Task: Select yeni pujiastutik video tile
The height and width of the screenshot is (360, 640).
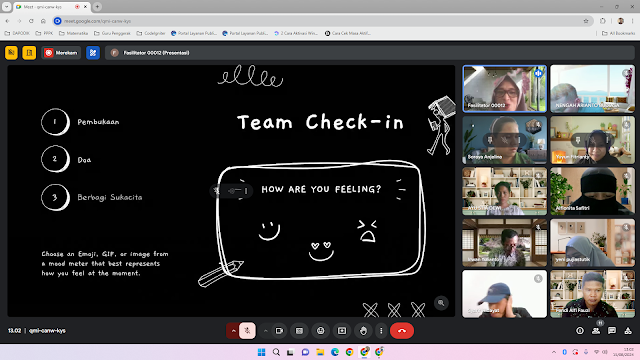Action: pyautogui.click(x=592, y=242)
